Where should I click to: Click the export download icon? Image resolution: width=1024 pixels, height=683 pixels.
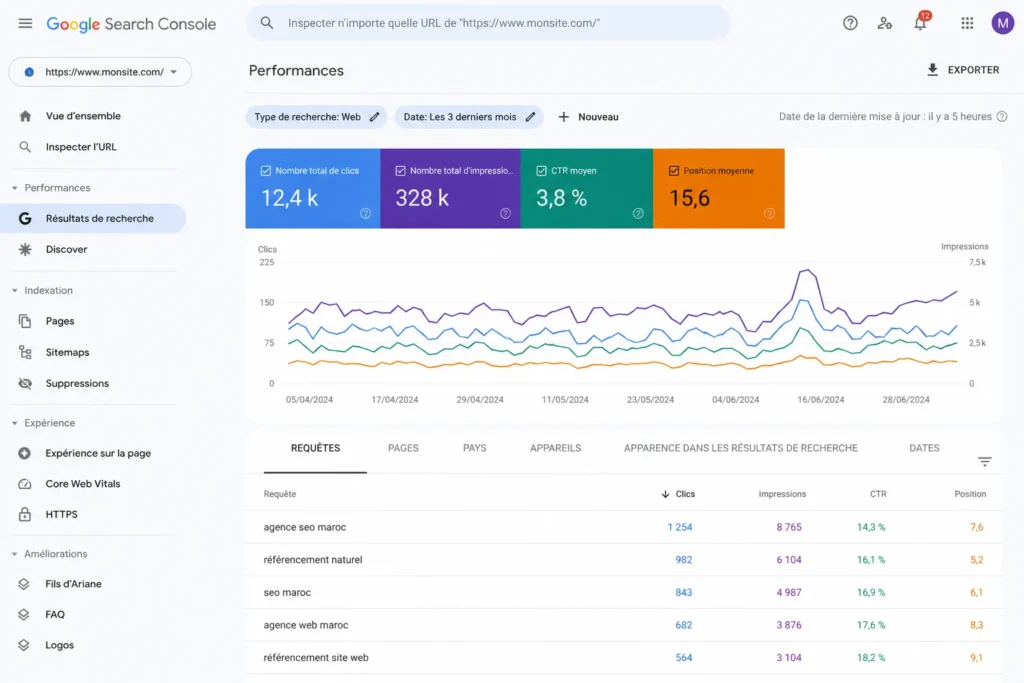coord(933,70)
